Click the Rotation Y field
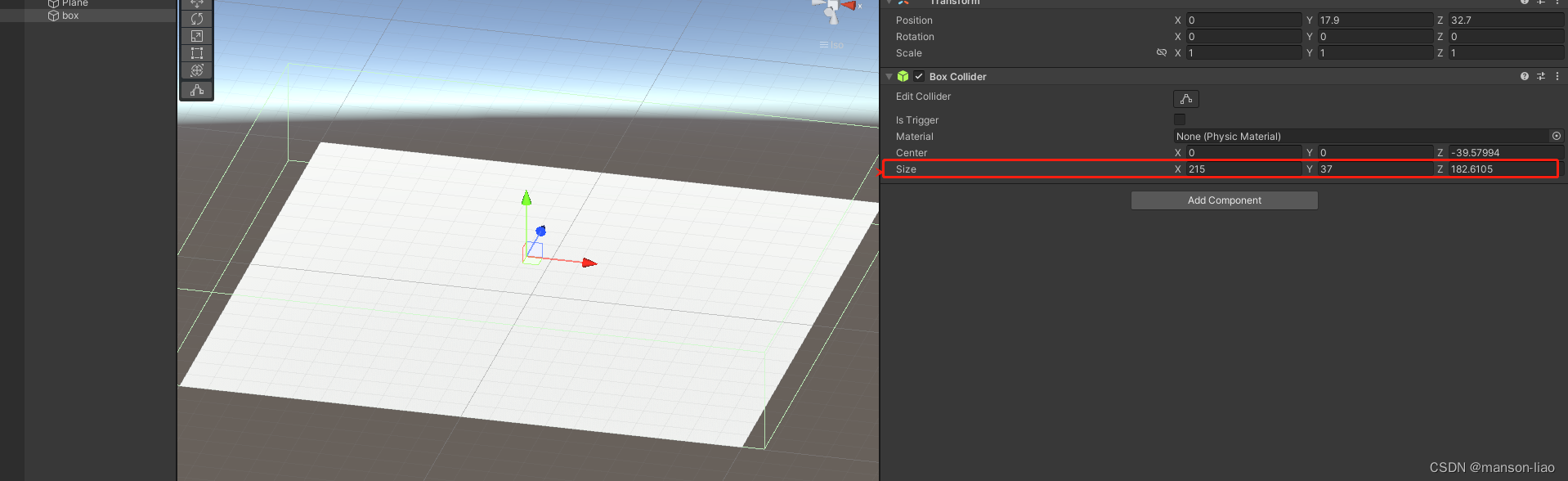Screen dimensions: 1568x481 pos(1375,36)
